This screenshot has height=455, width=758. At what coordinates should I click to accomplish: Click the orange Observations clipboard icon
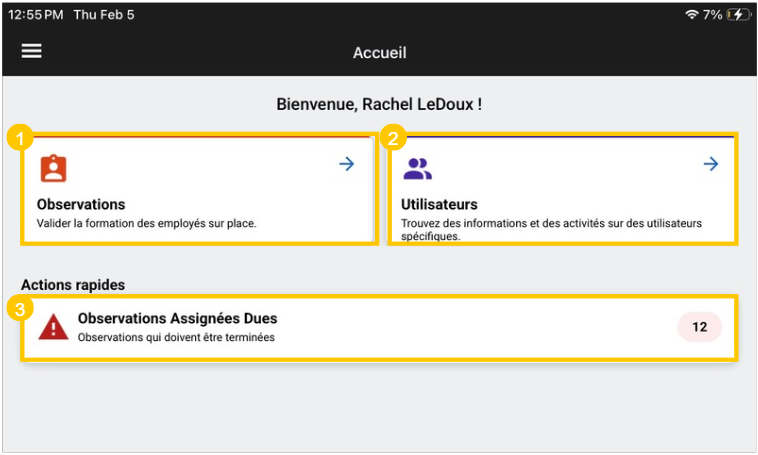tap(53, 168)
